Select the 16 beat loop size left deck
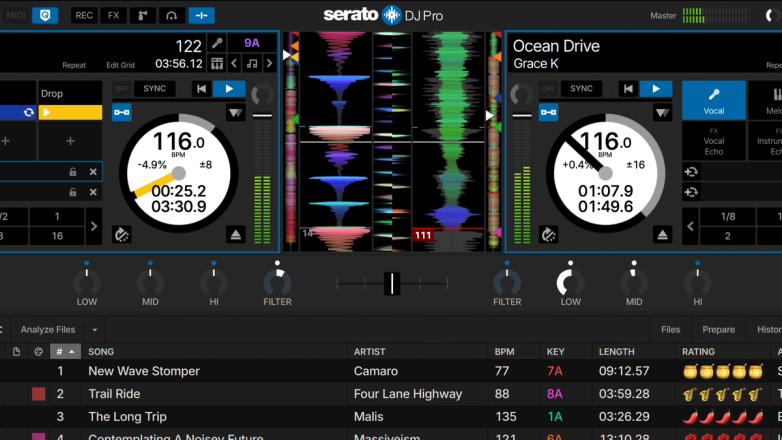782x440 pixels. point(57,236)
